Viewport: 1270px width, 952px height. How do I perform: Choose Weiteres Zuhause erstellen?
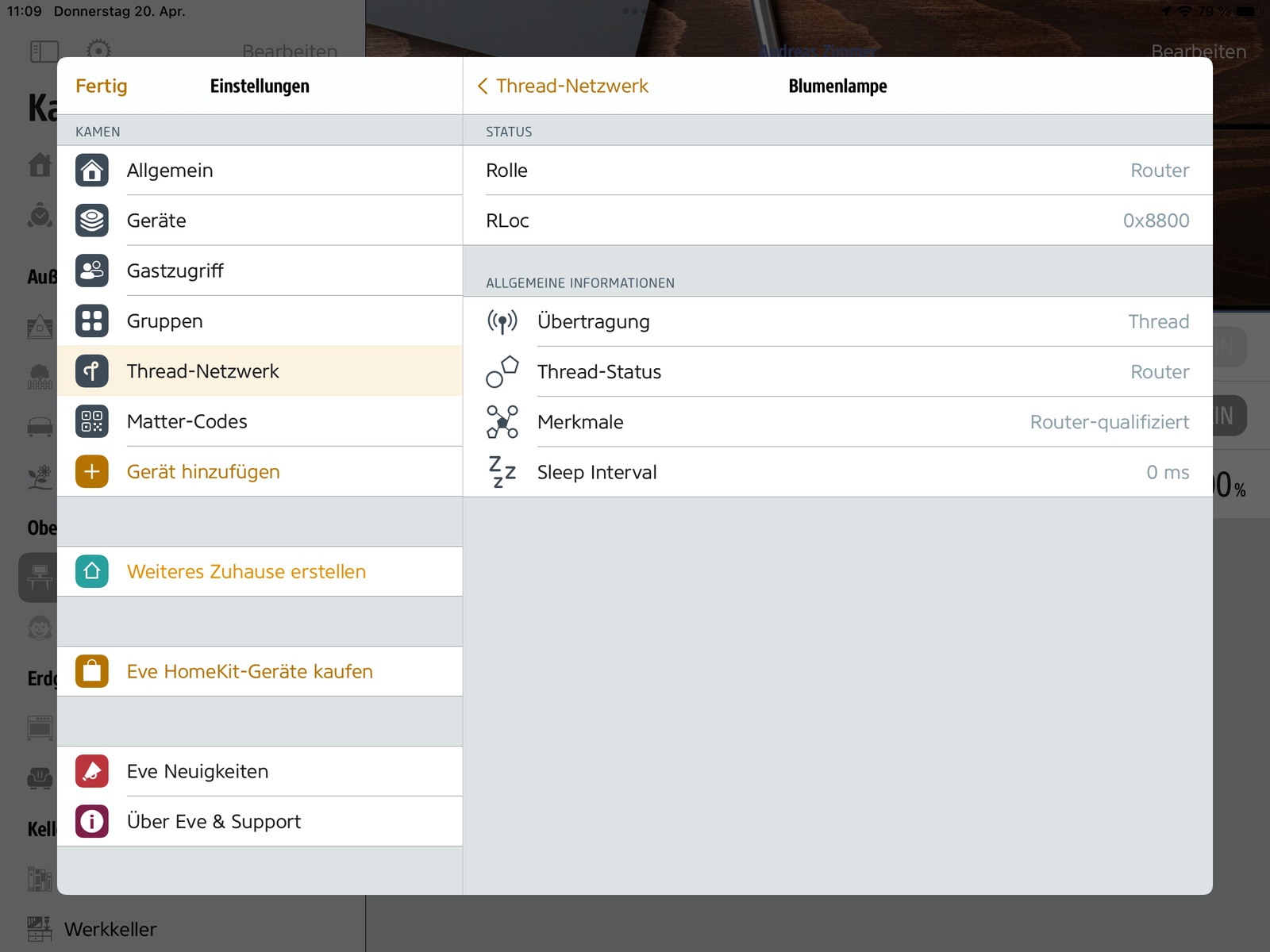(246, 571)
